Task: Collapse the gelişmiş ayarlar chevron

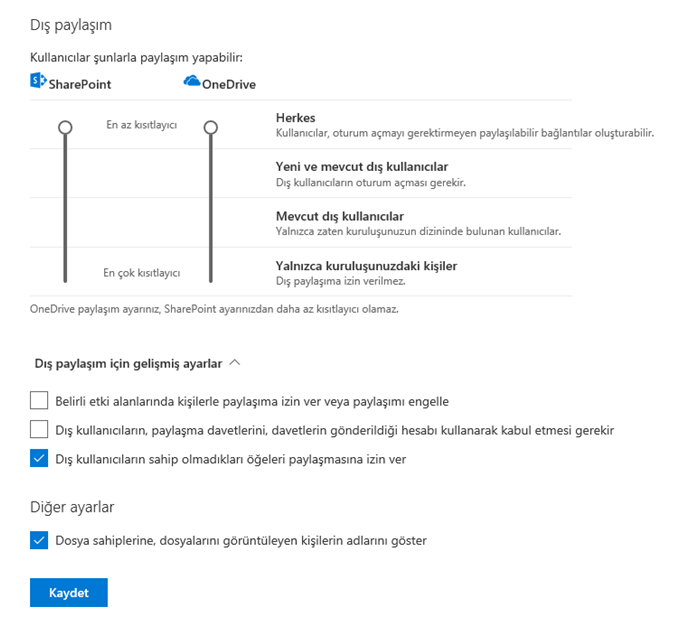Action: 235,363
